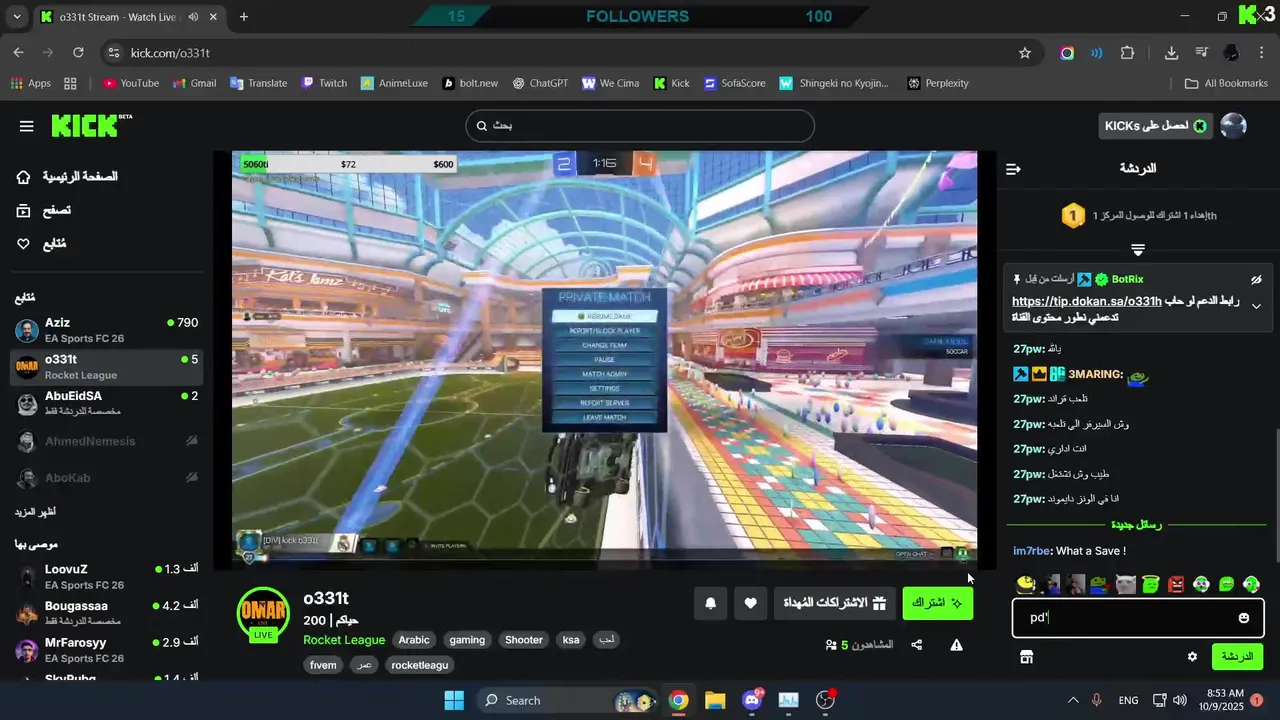This screenshot has height=720, width=1280.
Task: Reload the page
Action: [78, 53]
